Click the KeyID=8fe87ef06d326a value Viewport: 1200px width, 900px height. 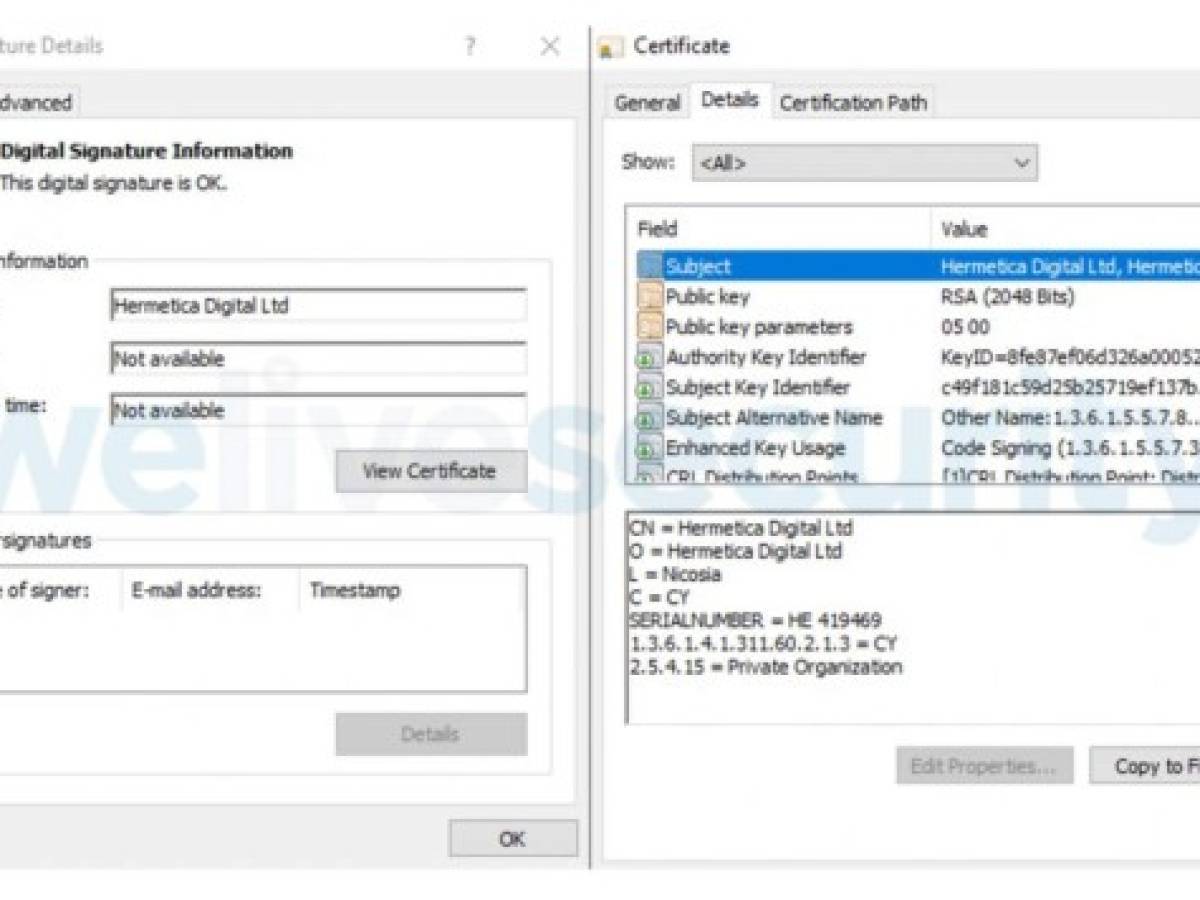click(1070, 357)
